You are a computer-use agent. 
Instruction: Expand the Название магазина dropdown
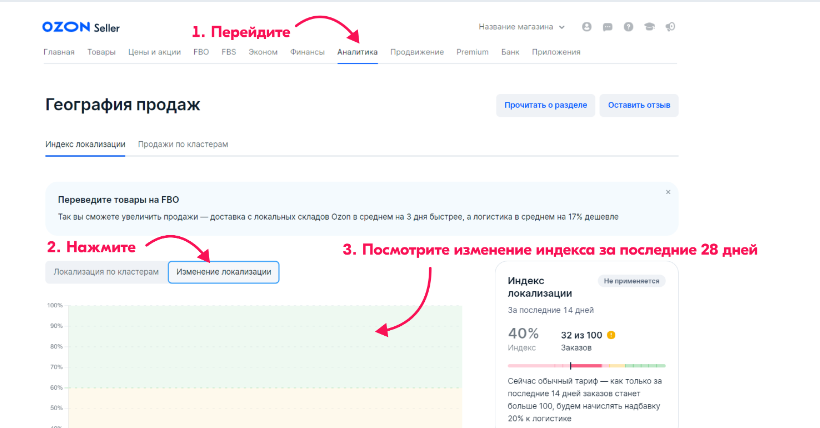tap(522, 27)
